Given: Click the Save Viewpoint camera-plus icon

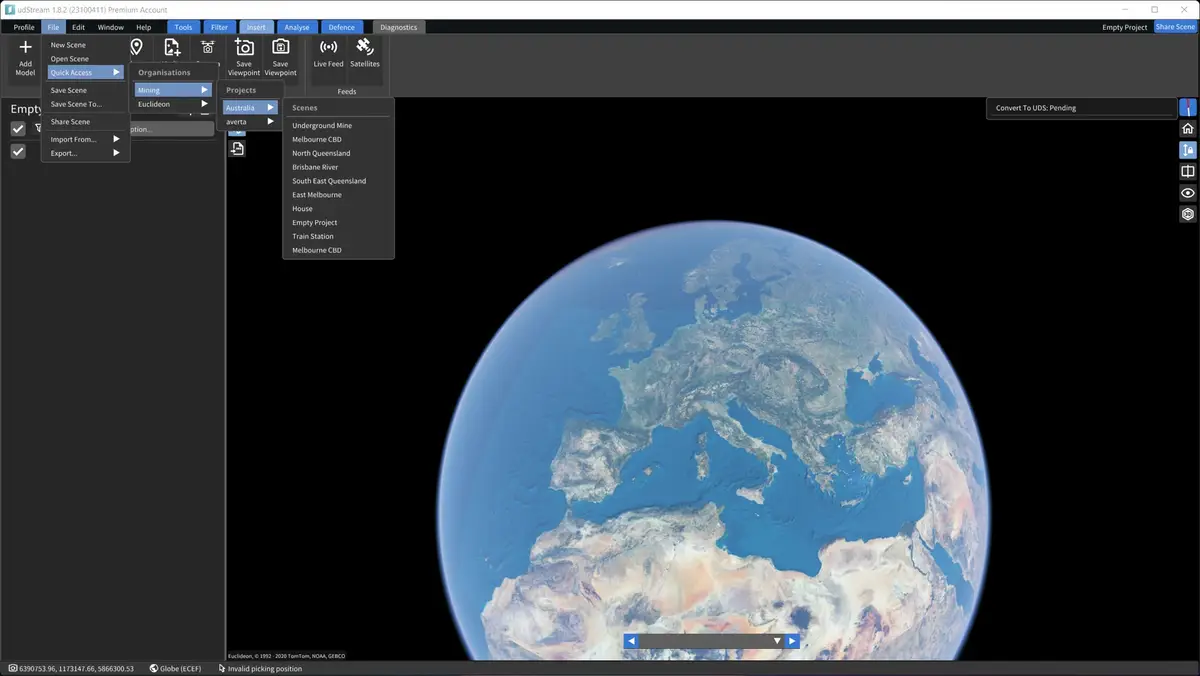Looking at the screenshot, I should pyautogui.click(x=244, y=47).
